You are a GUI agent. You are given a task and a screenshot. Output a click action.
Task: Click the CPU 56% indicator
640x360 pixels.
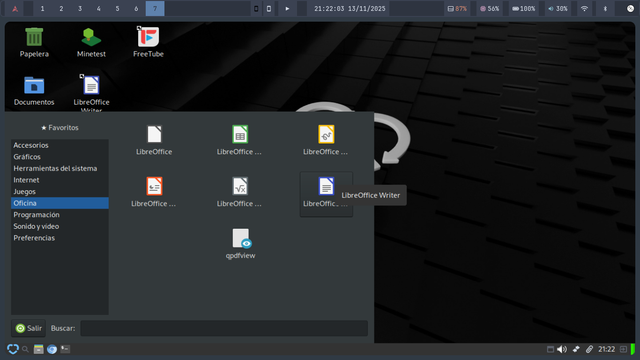click(489, 9)
